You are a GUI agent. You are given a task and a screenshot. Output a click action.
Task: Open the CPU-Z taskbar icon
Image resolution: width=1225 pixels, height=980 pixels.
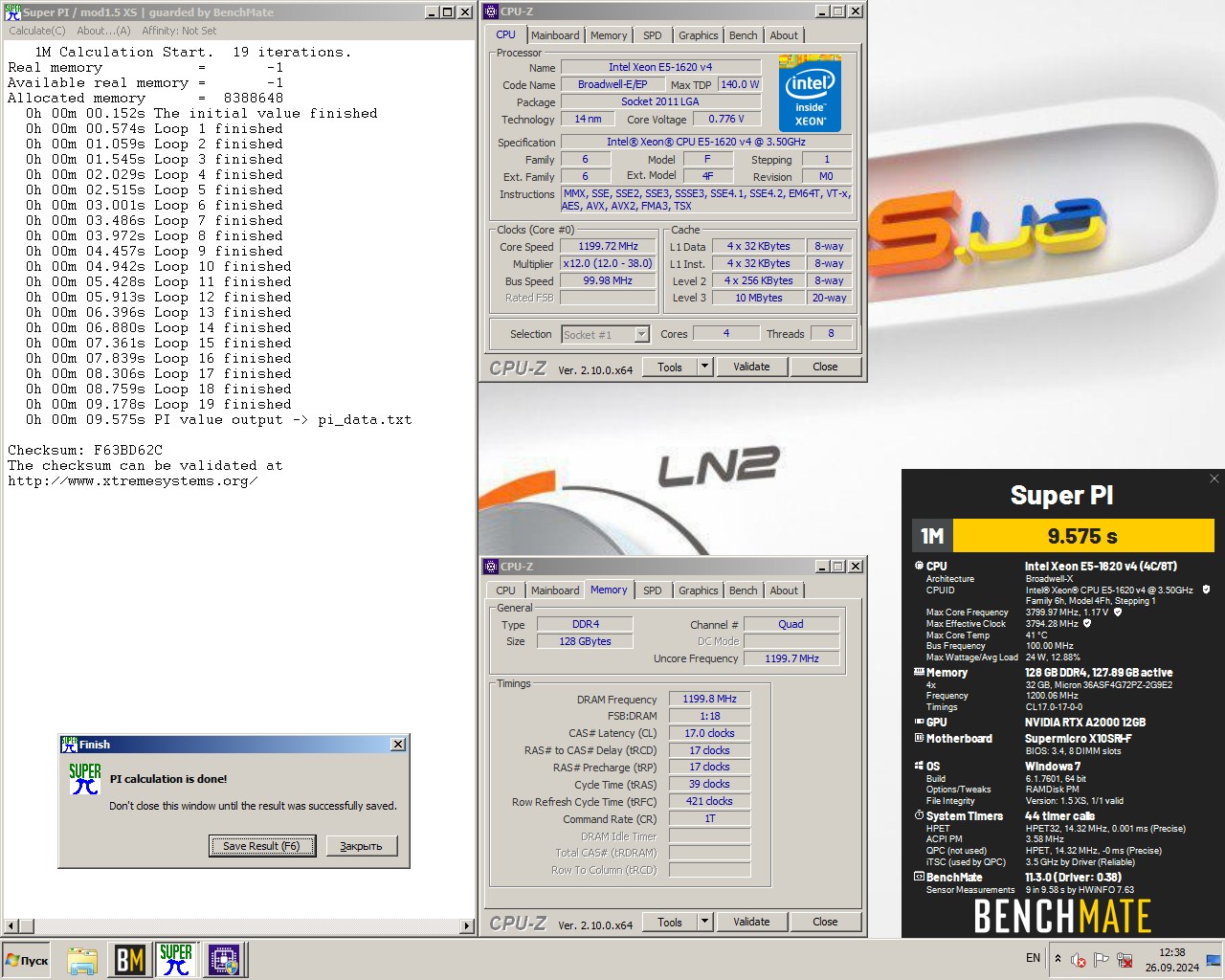pos(224,960)
